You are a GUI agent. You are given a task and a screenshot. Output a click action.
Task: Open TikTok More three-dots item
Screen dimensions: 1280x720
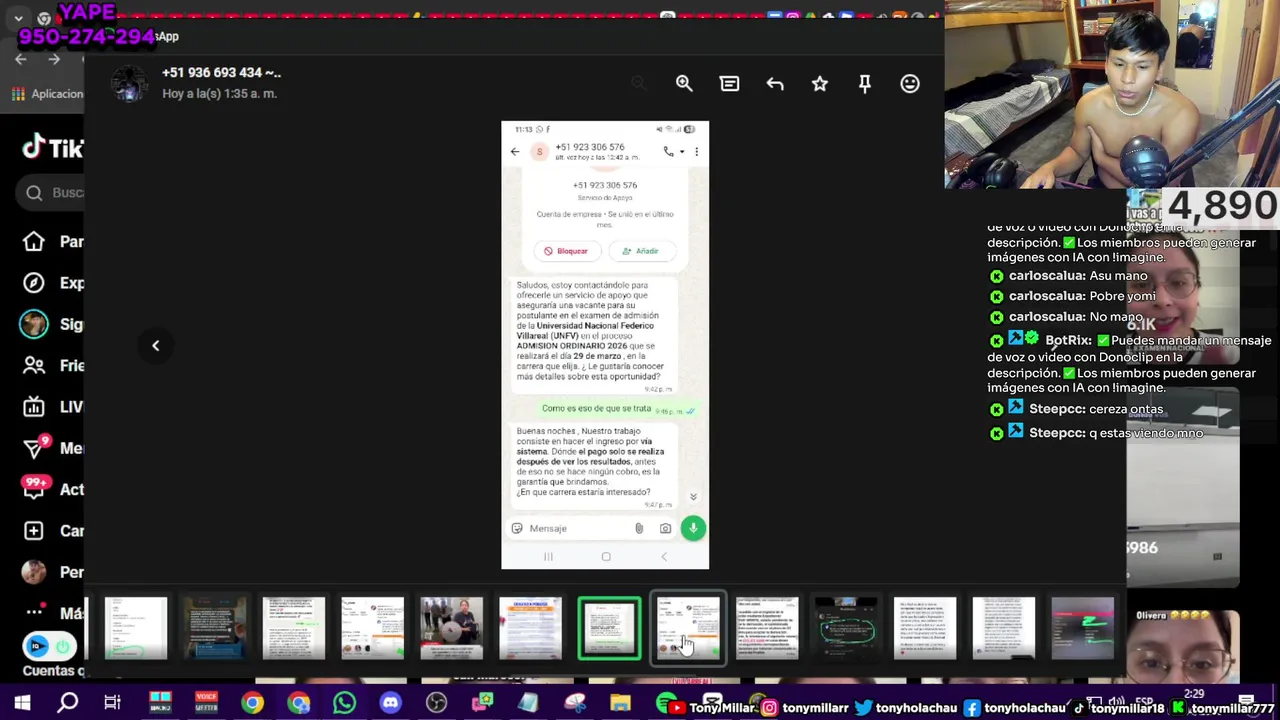tap(34, 612)
